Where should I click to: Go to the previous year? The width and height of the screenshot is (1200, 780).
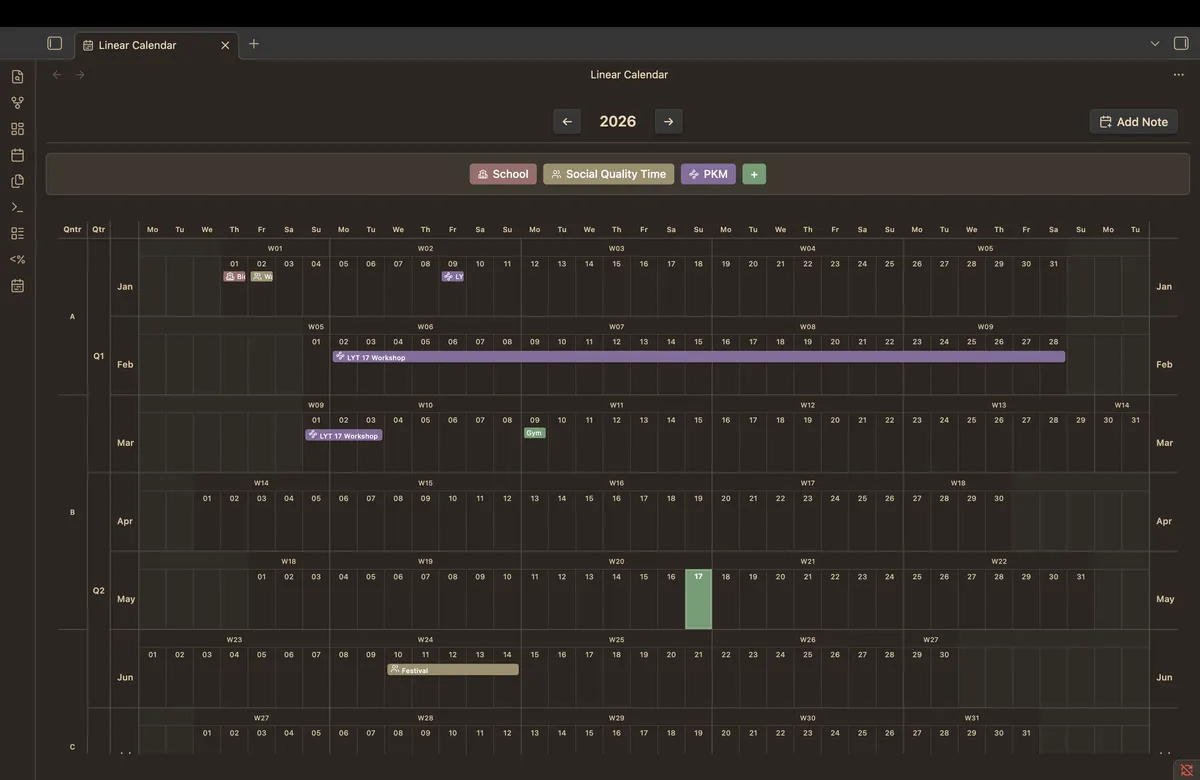point(567,121)
